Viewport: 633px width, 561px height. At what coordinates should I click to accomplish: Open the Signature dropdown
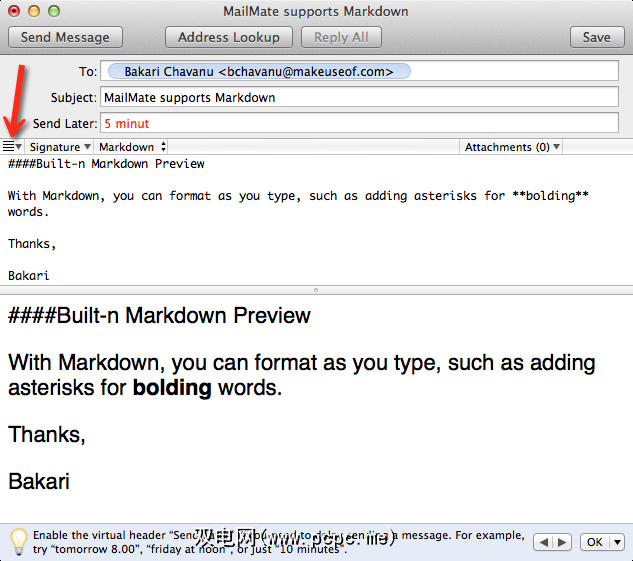coord(59,147)
